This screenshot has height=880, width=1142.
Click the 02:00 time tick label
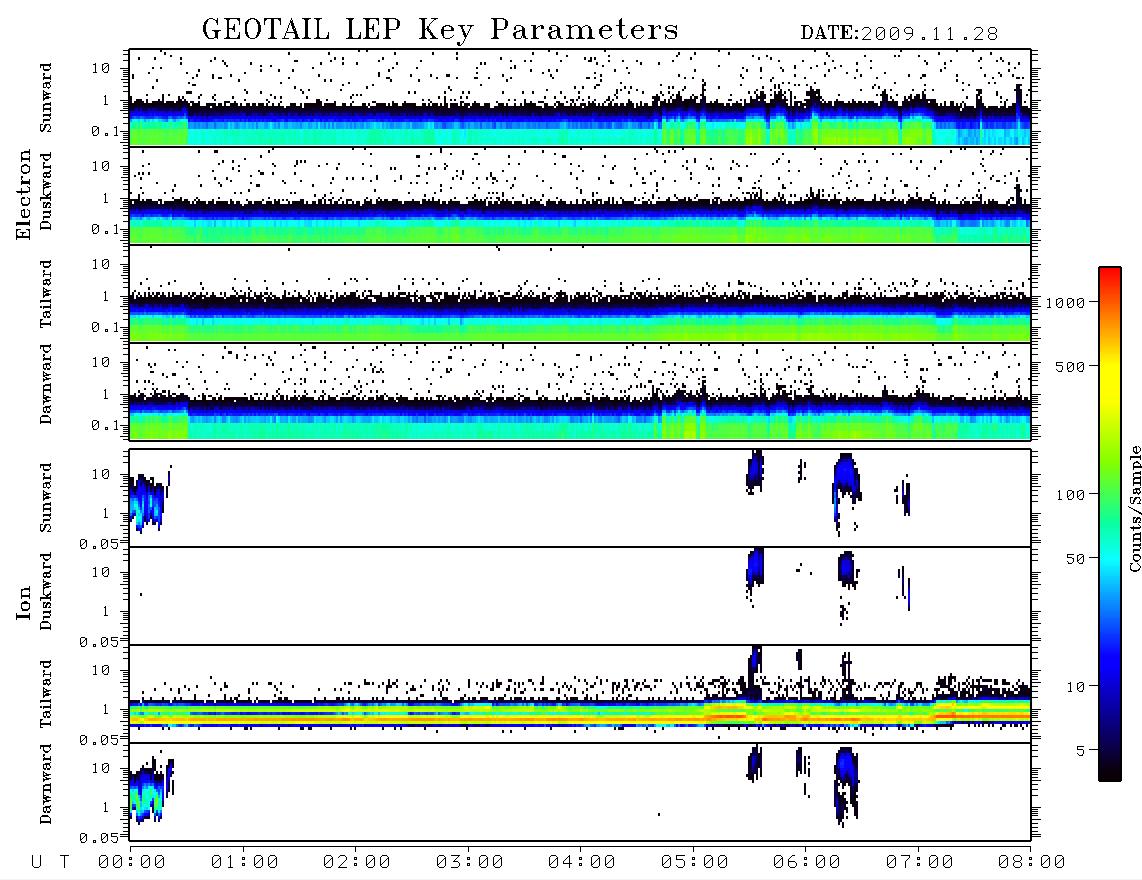pyautogui.click(x=357, y=863)
